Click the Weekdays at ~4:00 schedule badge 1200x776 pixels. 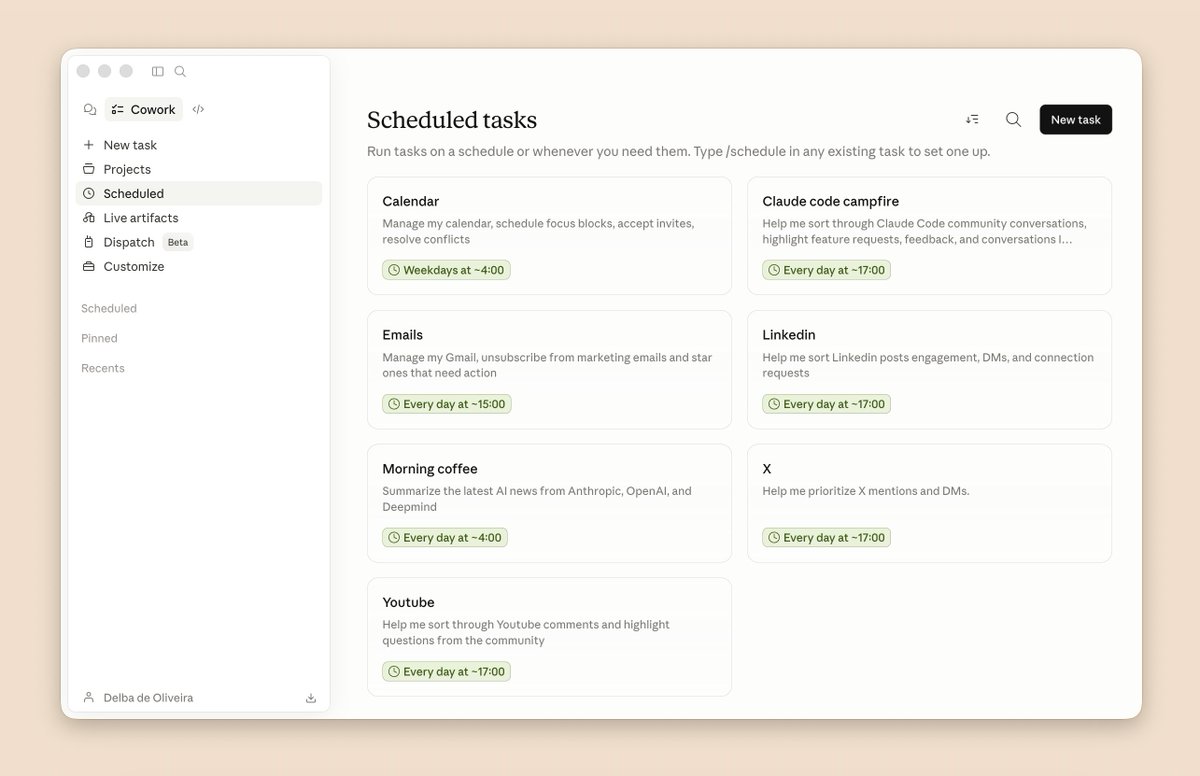pyautogui.click(x=446, y=270)
